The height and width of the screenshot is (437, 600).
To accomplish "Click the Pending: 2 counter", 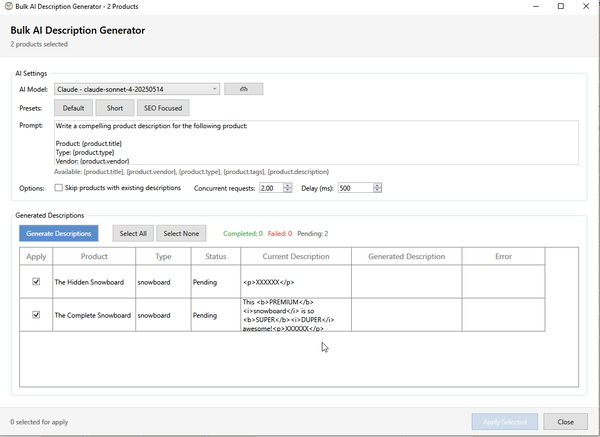I will (313, 233).
